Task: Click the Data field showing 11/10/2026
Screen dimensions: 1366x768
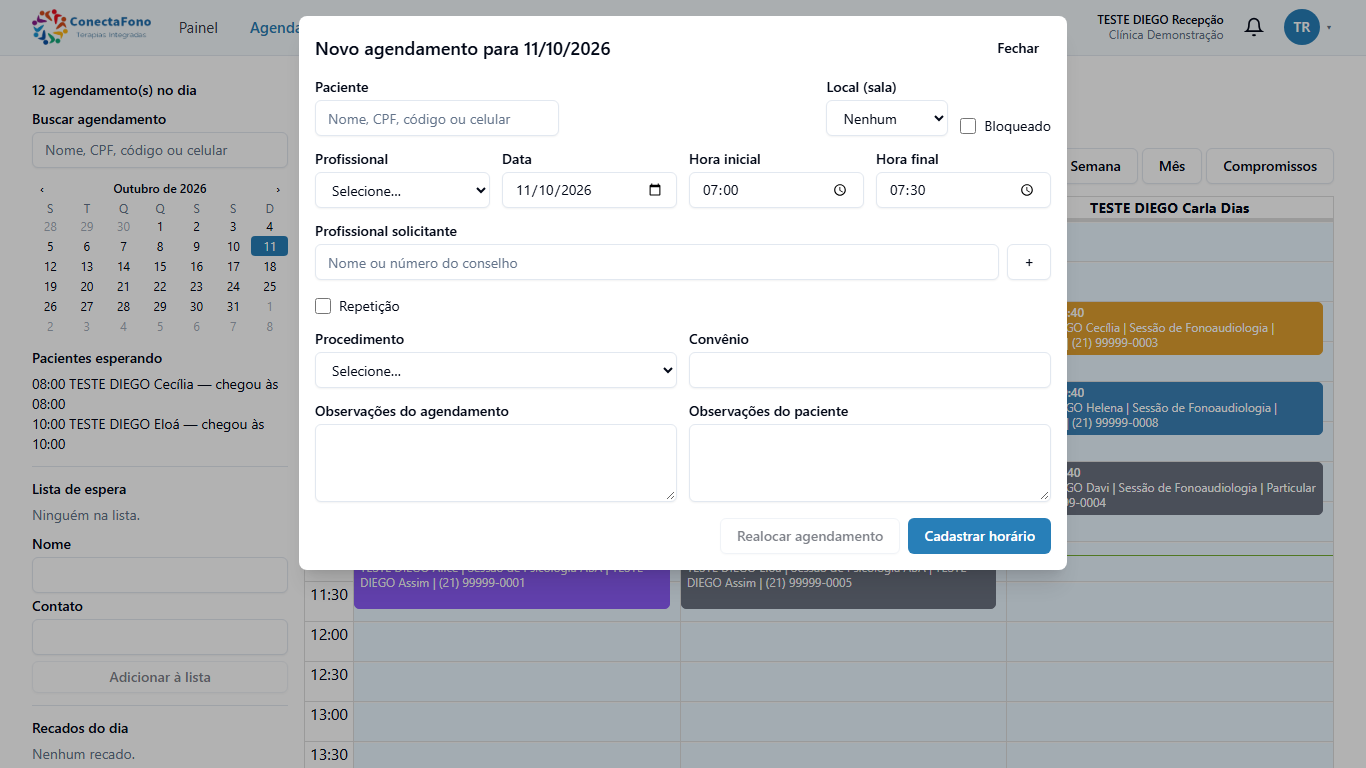Action: 589,190
